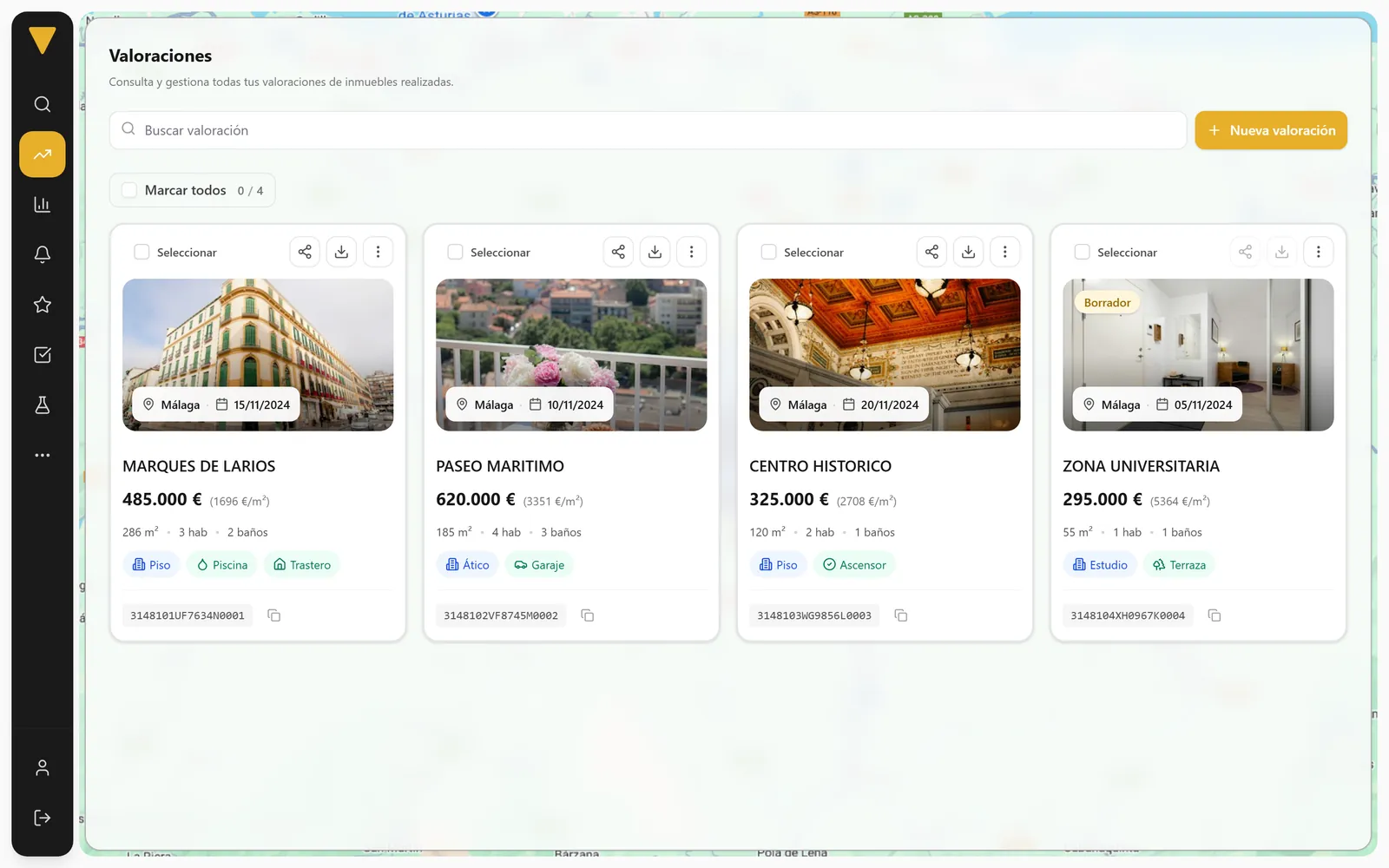The image size is (1389, 868).
Task: Select the MARQUES DE LARIOS card checkbox
Action: pos(142,252)
